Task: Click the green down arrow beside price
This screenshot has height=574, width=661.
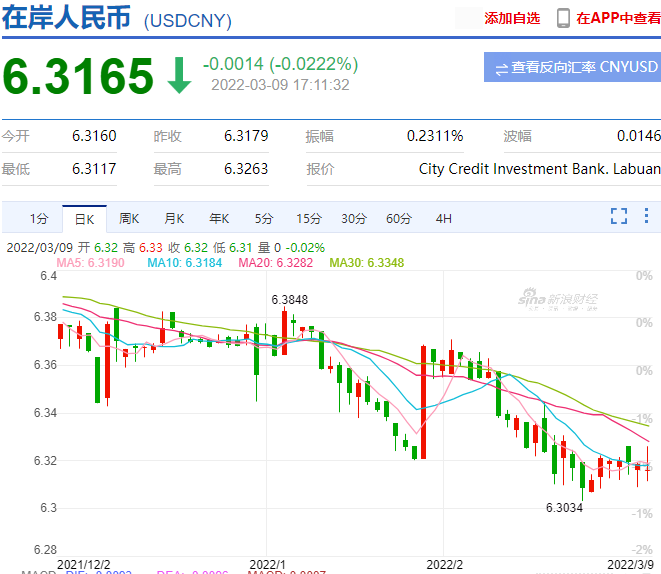Action: click(x=179, y=75)
